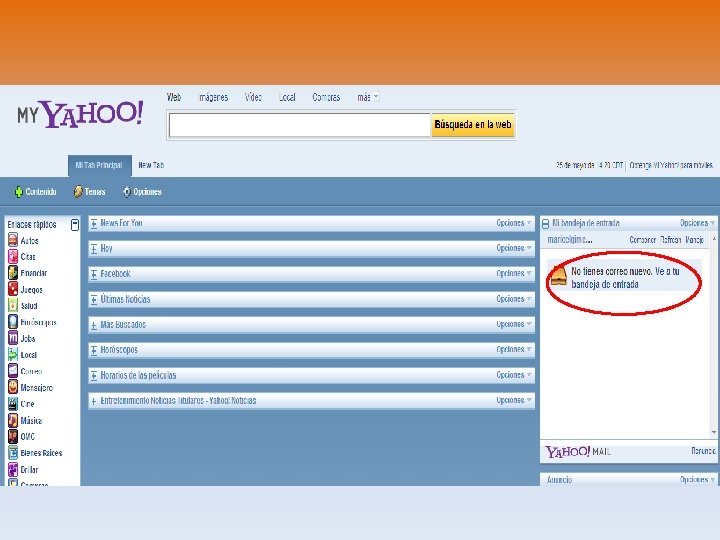Open the Música note icon

[x=13, y=420]
